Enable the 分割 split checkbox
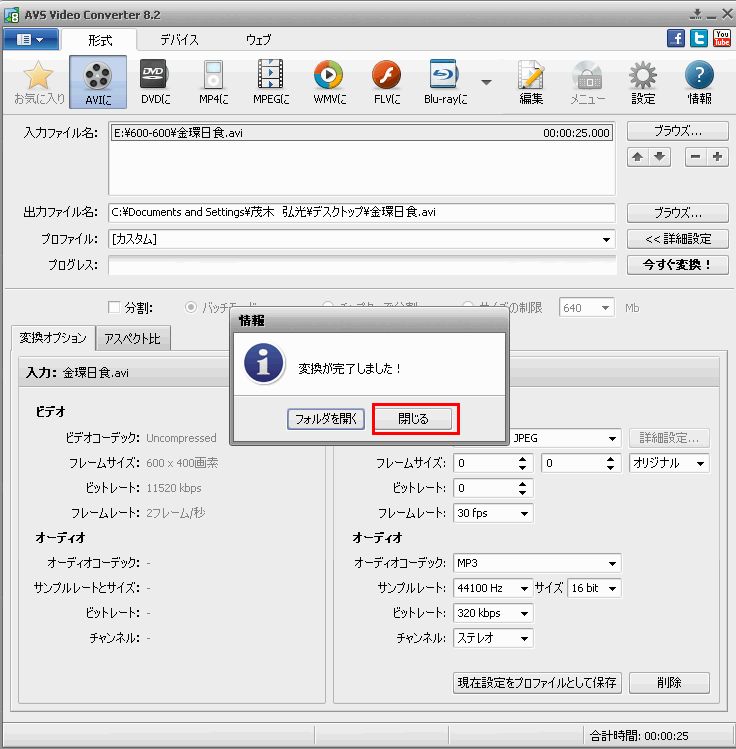Viewport: 736px width, 749px height. coord(113,308)
